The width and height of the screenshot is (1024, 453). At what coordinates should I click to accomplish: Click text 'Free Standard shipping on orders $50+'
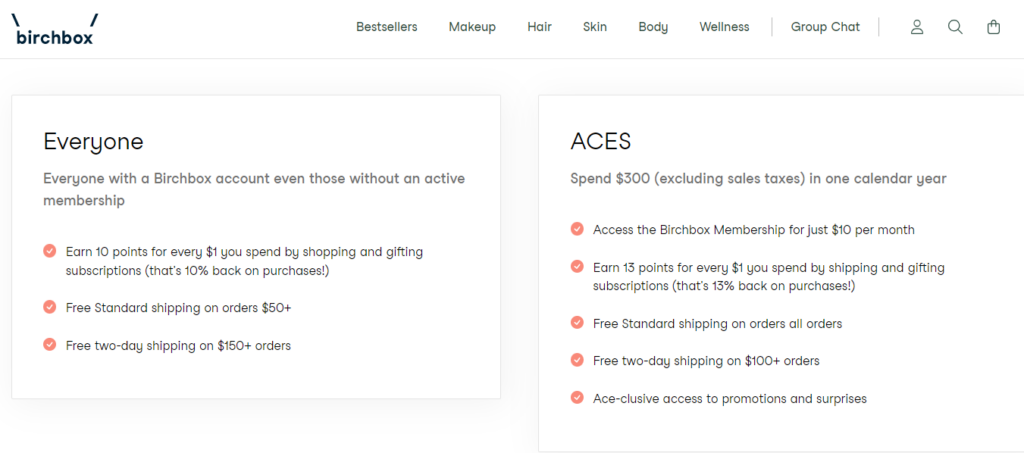pos(178,308)
